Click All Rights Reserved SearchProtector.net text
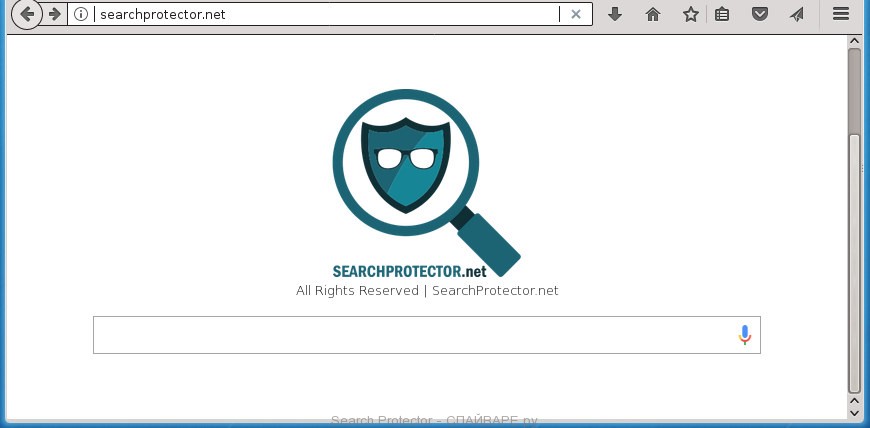870x428 pixels. pos(427,290)
